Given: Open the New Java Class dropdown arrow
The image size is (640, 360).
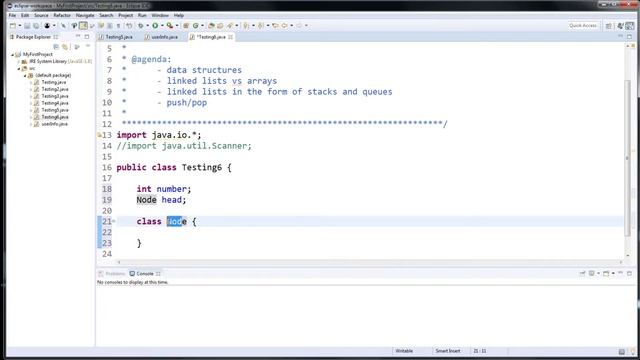Looking at the screenshot, I should (202, 25).
